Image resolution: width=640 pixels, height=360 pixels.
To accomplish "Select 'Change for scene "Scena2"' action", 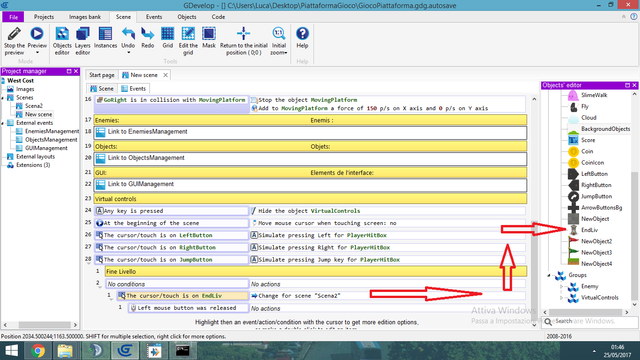I will tap(296, 296).
